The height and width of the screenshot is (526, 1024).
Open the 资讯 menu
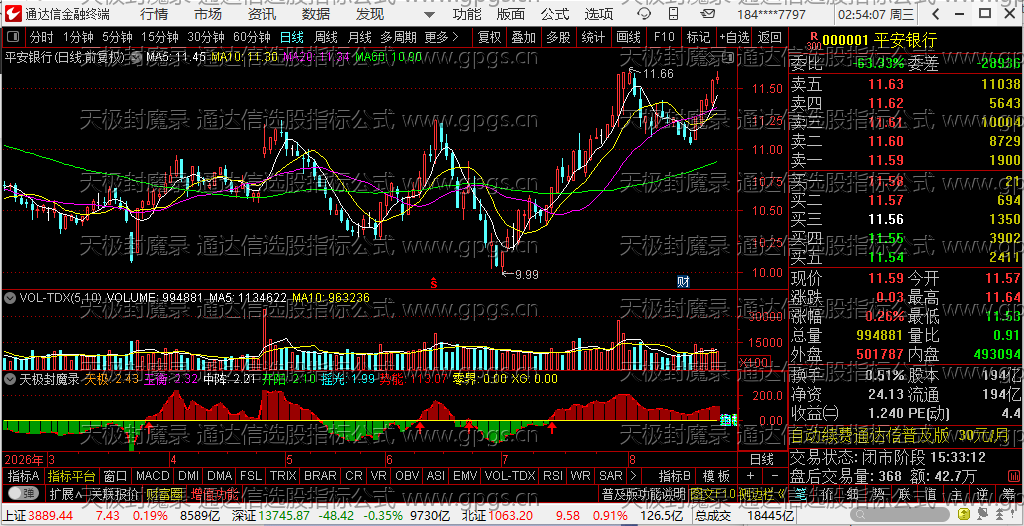pyautogui.click(x=262, y=14)
